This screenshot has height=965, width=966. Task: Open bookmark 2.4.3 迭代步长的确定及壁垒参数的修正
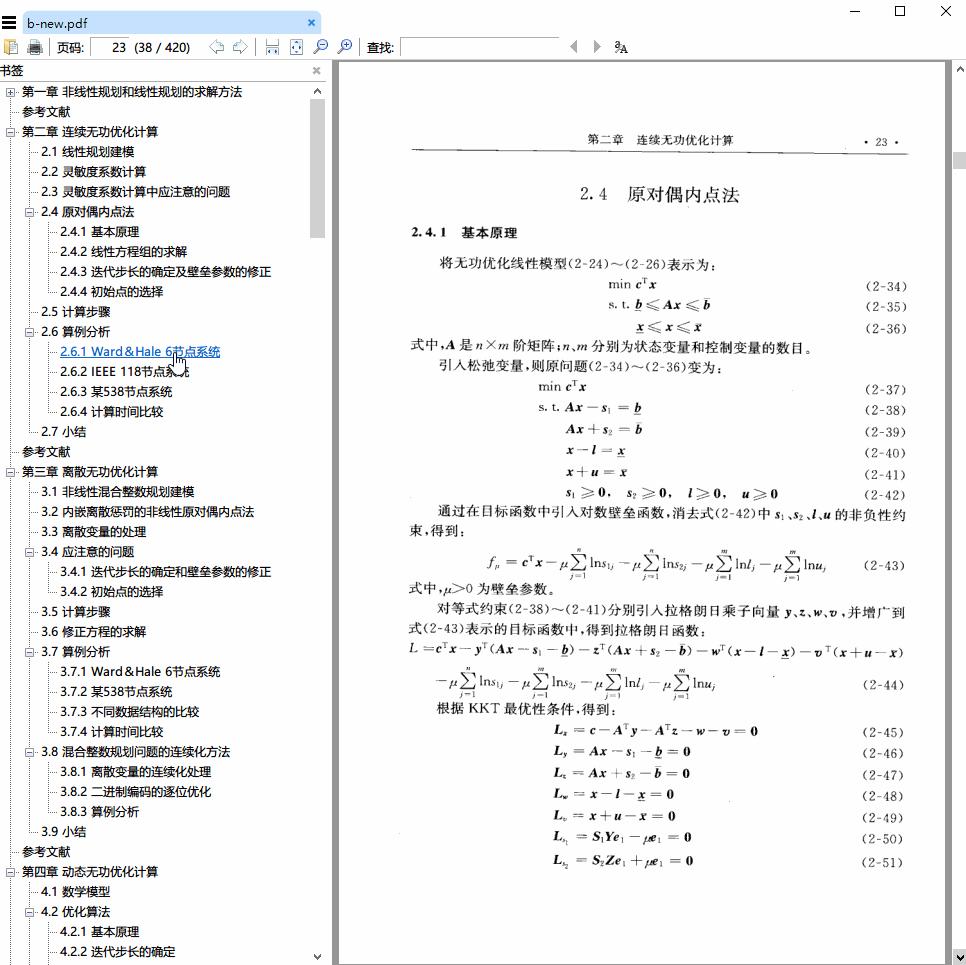pos(165,272)
